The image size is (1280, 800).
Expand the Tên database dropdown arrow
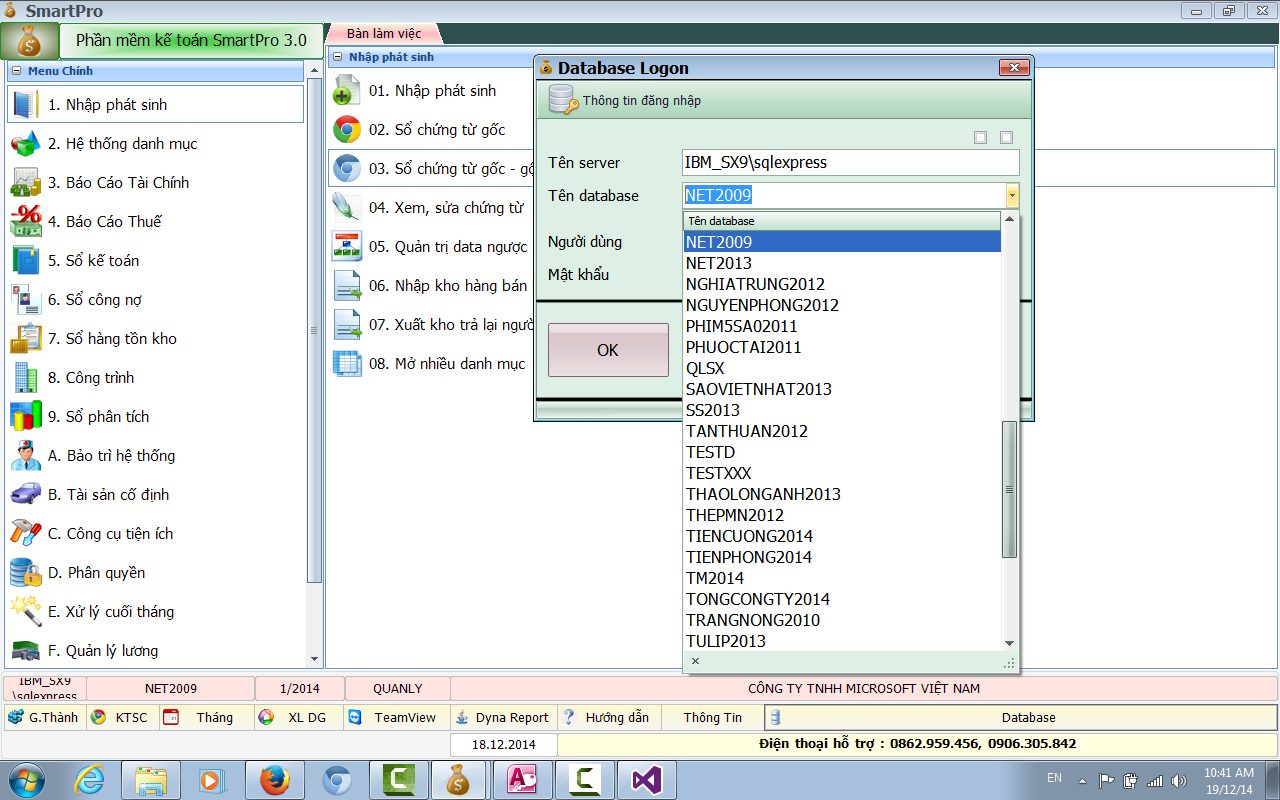1012,196
